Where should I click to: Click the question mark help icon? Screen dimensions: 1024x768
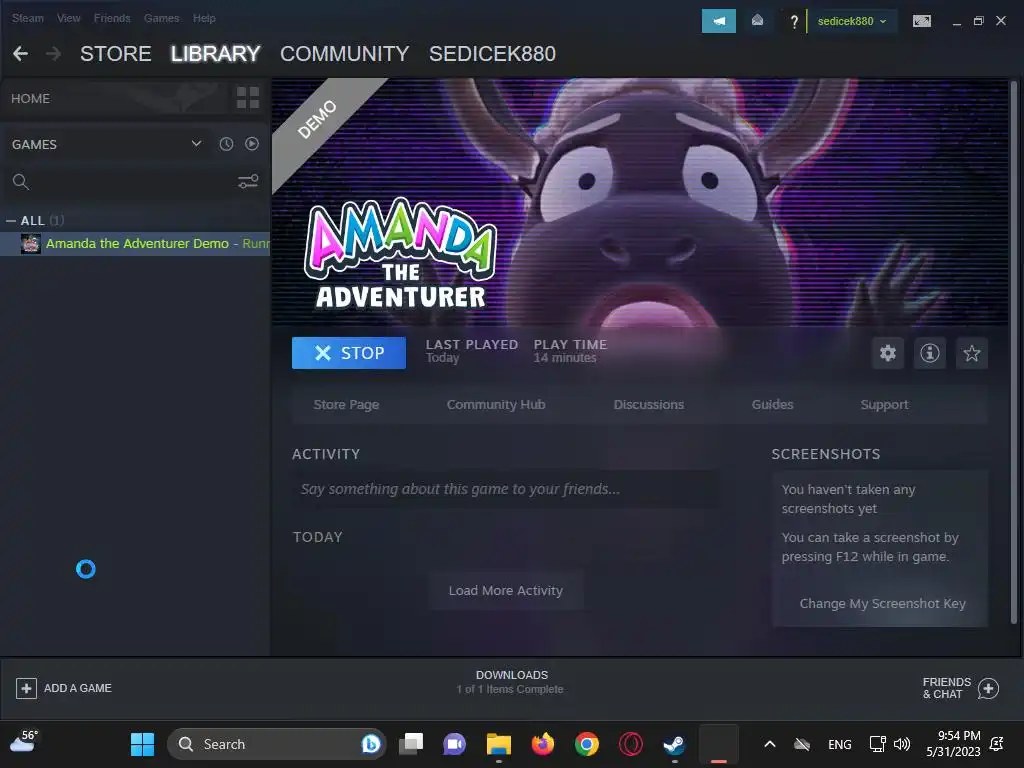click(x=793, y=22)
